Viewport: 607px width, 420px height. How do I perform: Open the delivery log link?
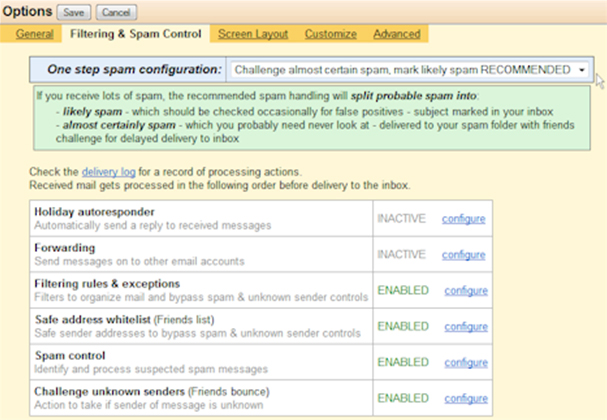click(135, 173)
